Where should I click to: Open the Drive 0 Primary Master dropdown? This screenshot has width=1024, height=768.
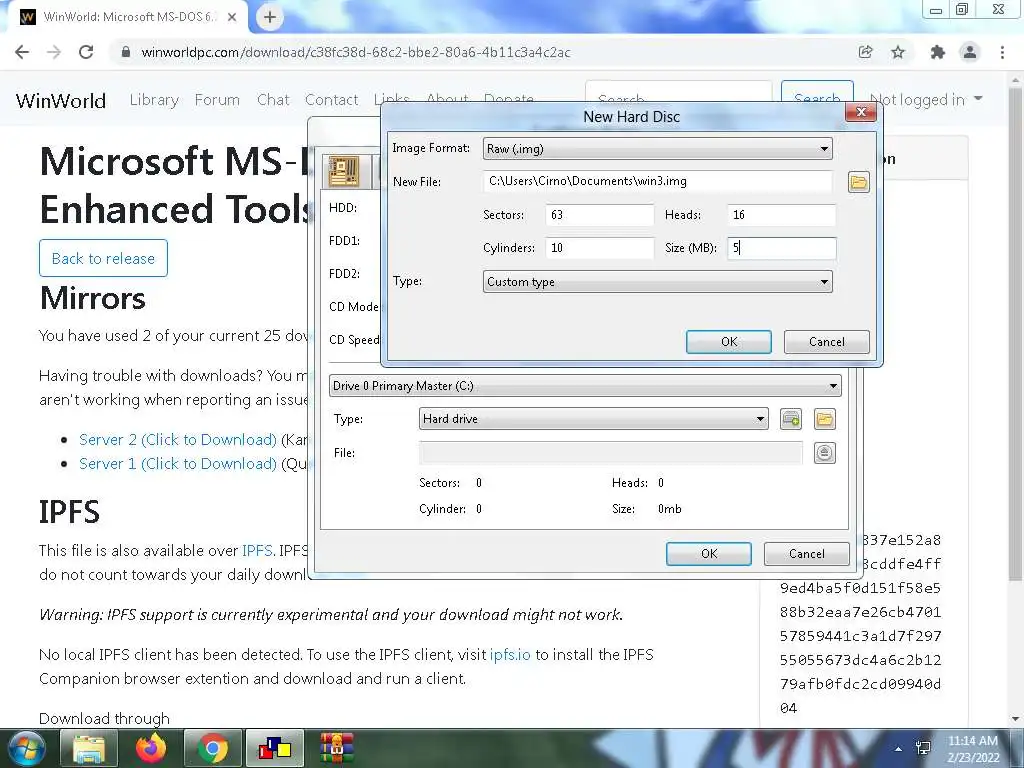(x=585, y=386)
